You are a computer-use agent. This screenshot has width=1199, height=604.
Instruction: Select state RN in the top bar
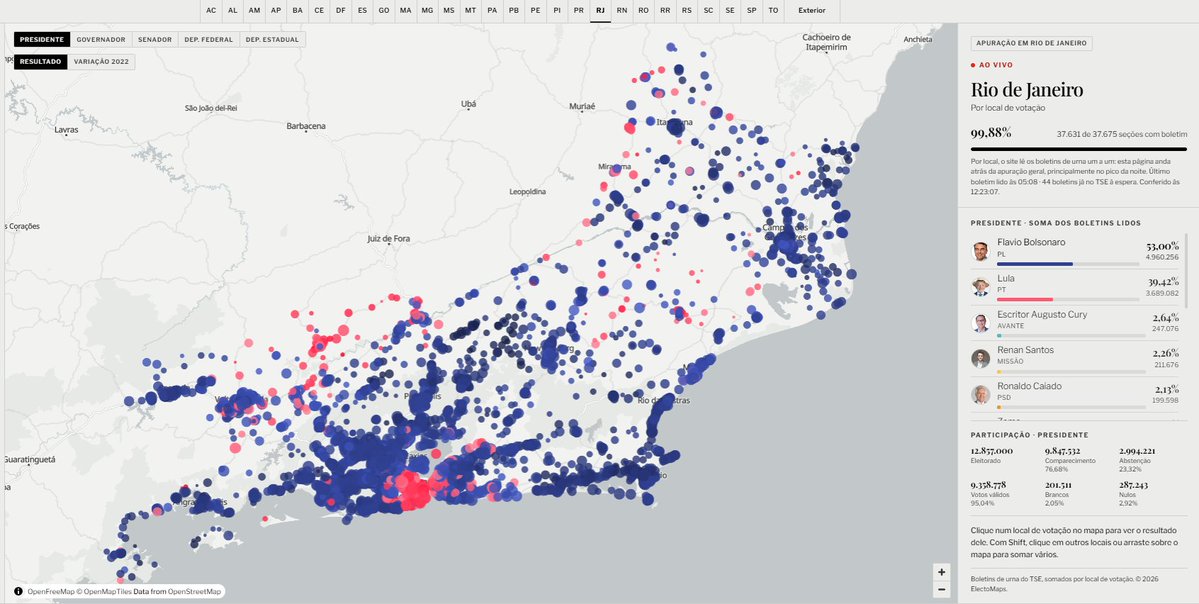coord(622,11)
